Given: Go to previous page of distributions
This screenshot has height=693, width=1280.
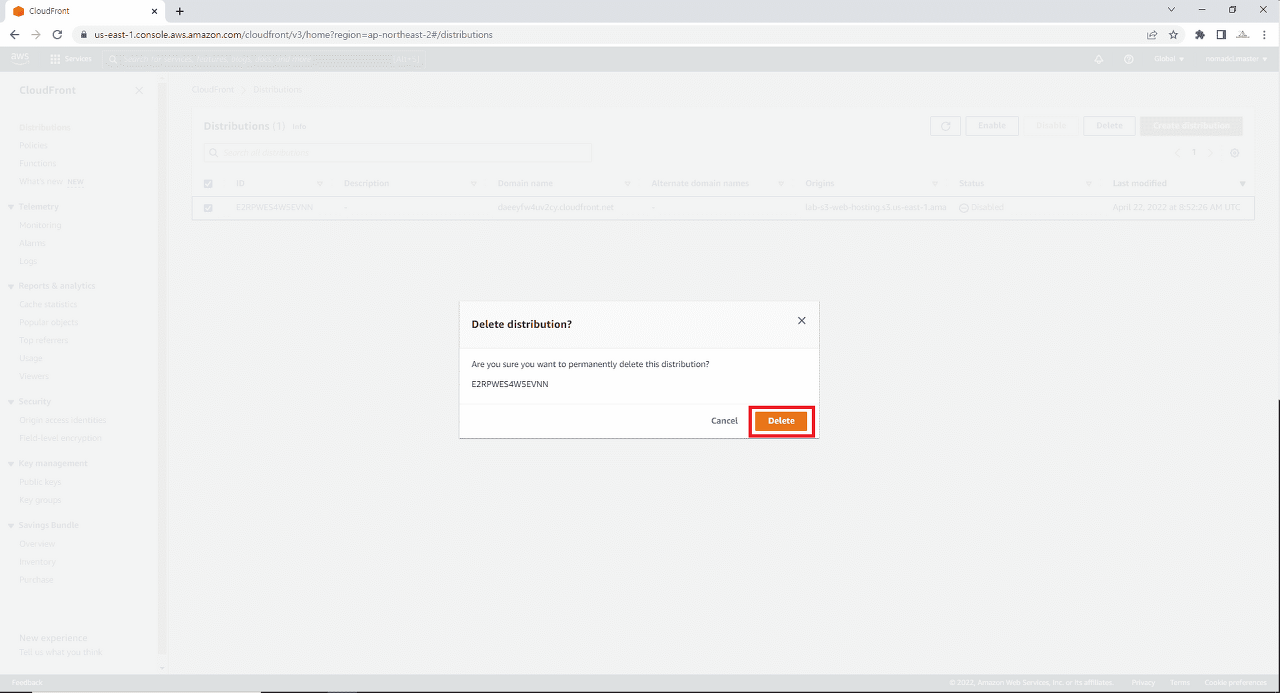Looking at the screenshot, I should [1176, 153].
